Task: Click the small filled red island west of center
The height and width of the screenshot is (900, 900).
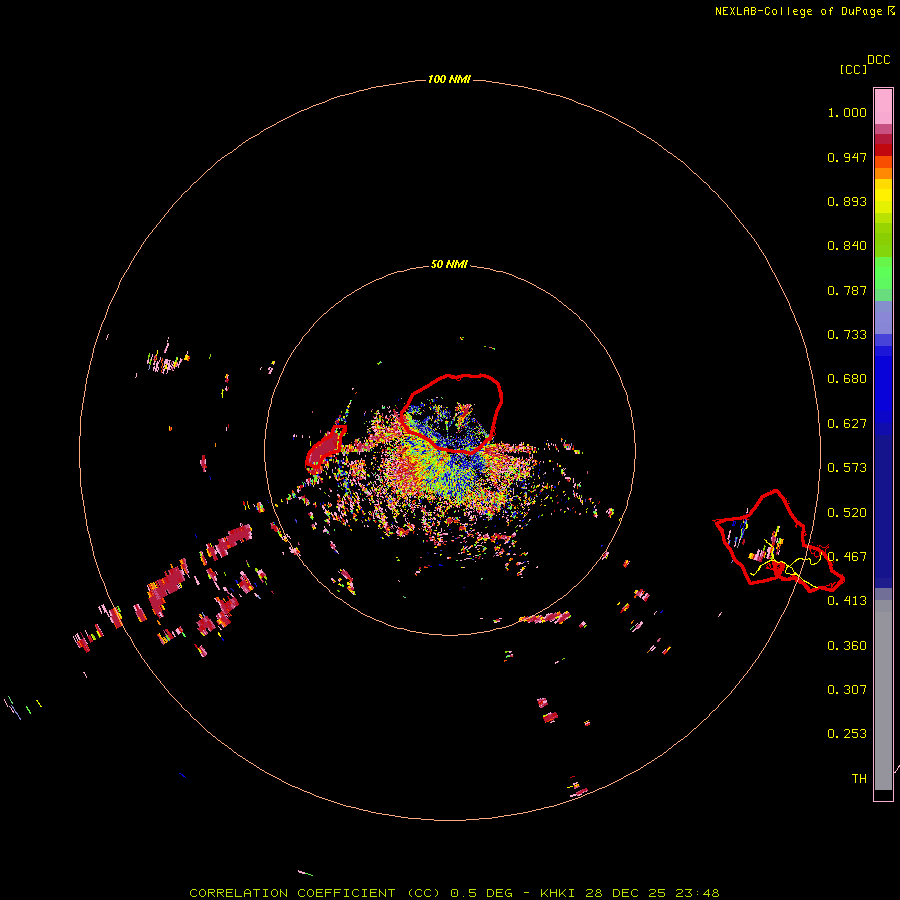Action: pyautogui.click(x=325, y=448)
